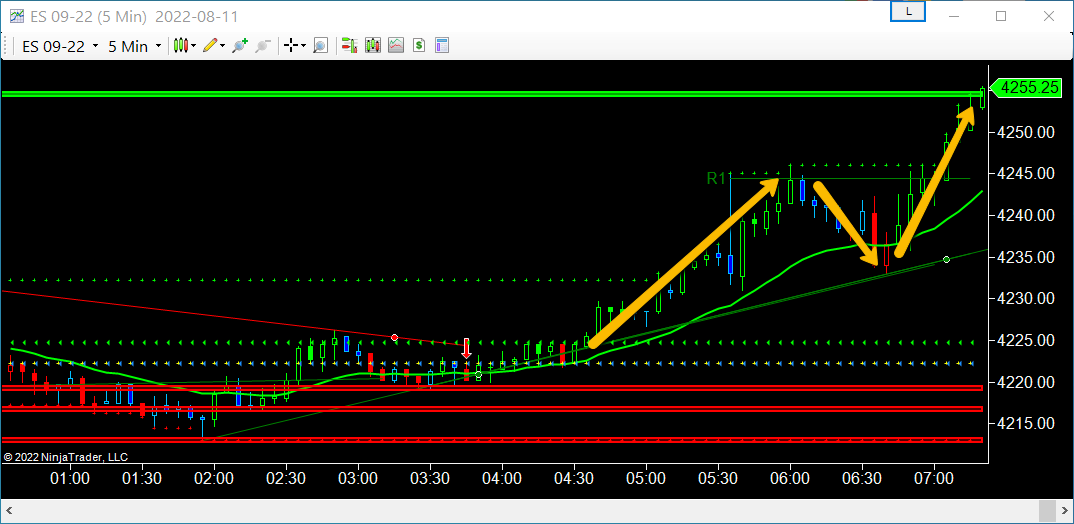Click the NinjaTrader chart window title icon

[x=16, y=15]
